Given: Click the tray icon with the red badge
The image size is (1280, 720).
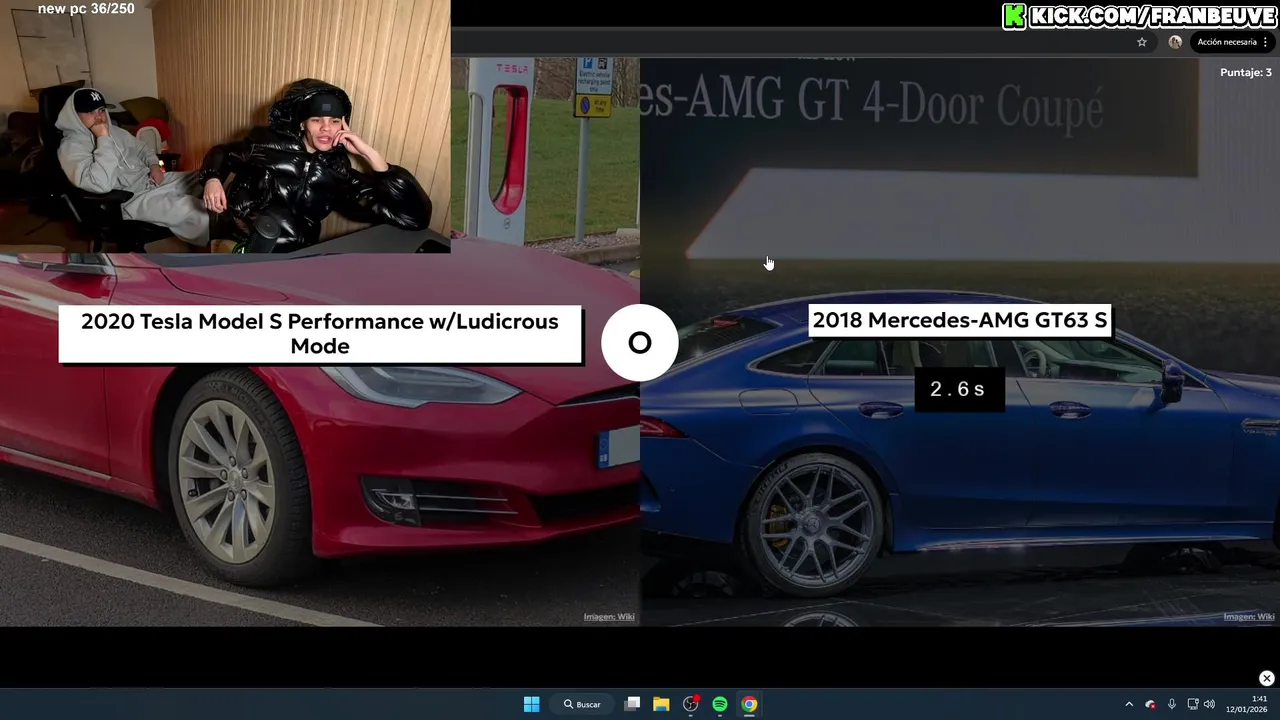Looking at the screenshot, I should tap(1151, 704).
